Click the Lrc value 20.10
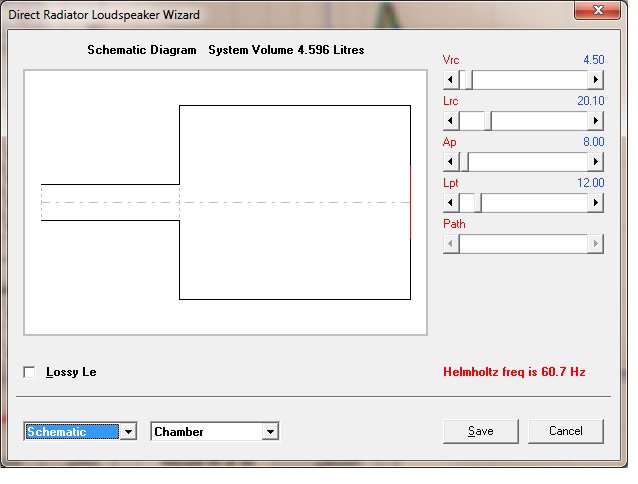Screen dimensions: 638x484 point(591,101)
